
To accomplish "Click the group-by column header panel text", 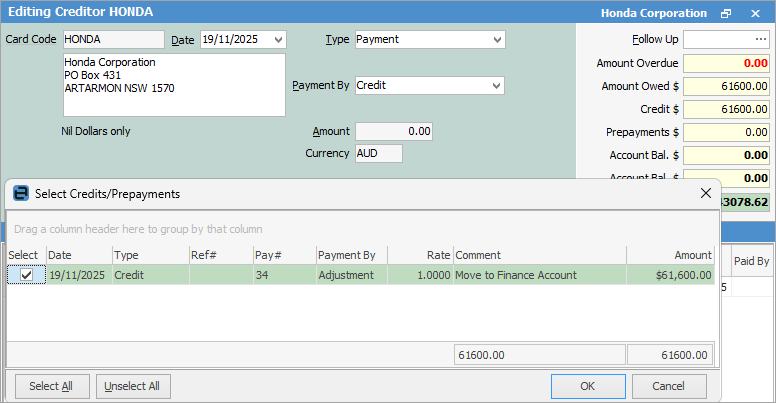I will [138, 229].
